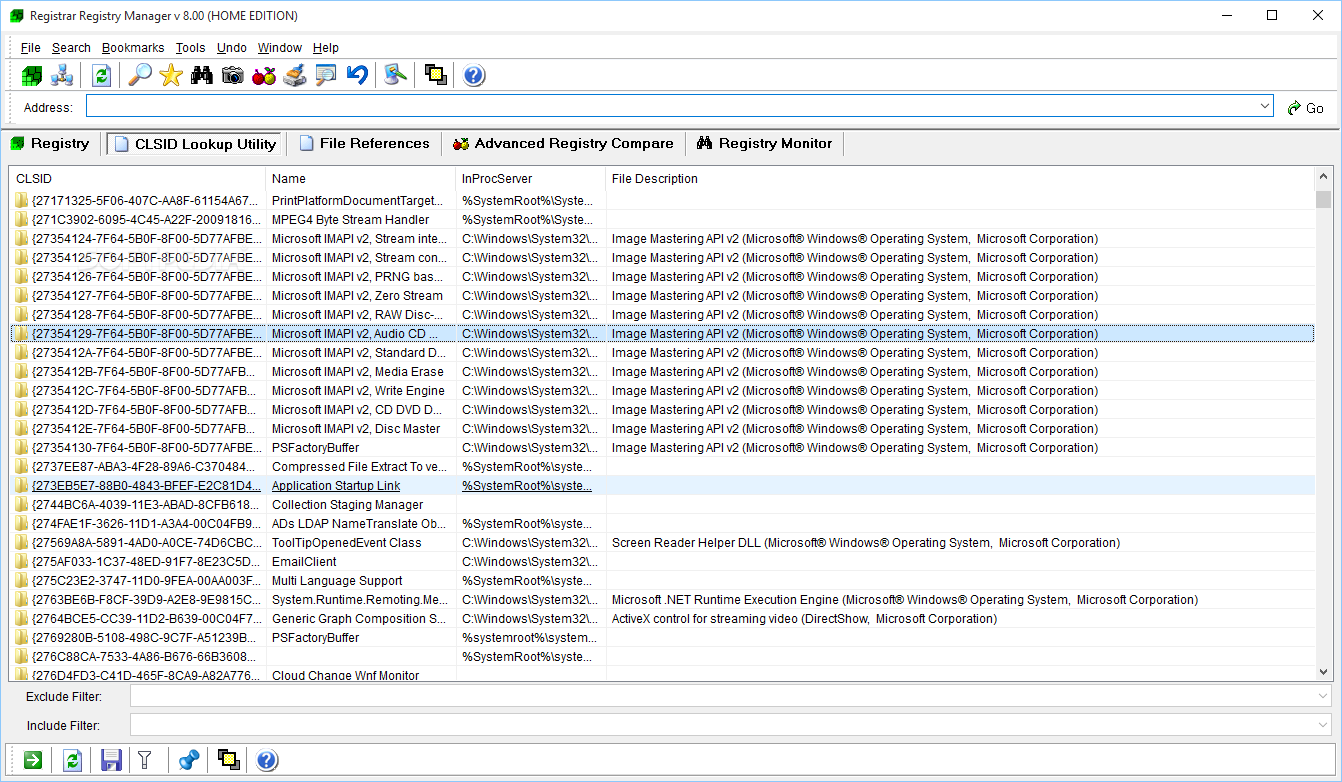1342x782 pixels.
Task: Select the Microsoft IMAPI v2, Write Engine row
Action: [662, 391]
